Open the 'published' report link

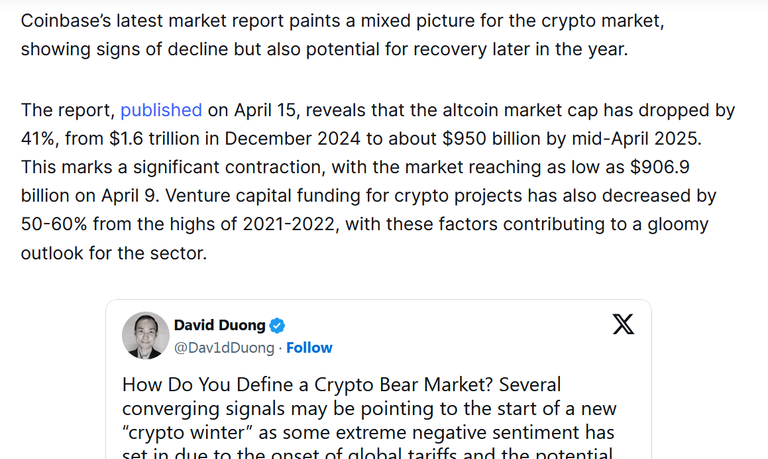point(161,110)
